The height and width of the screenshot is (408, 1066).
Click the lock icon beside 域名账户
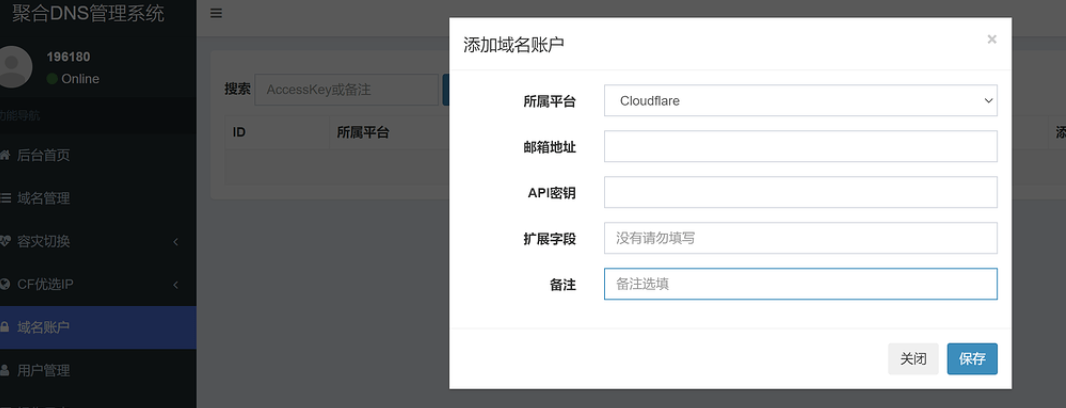click(x=5, y=327)
